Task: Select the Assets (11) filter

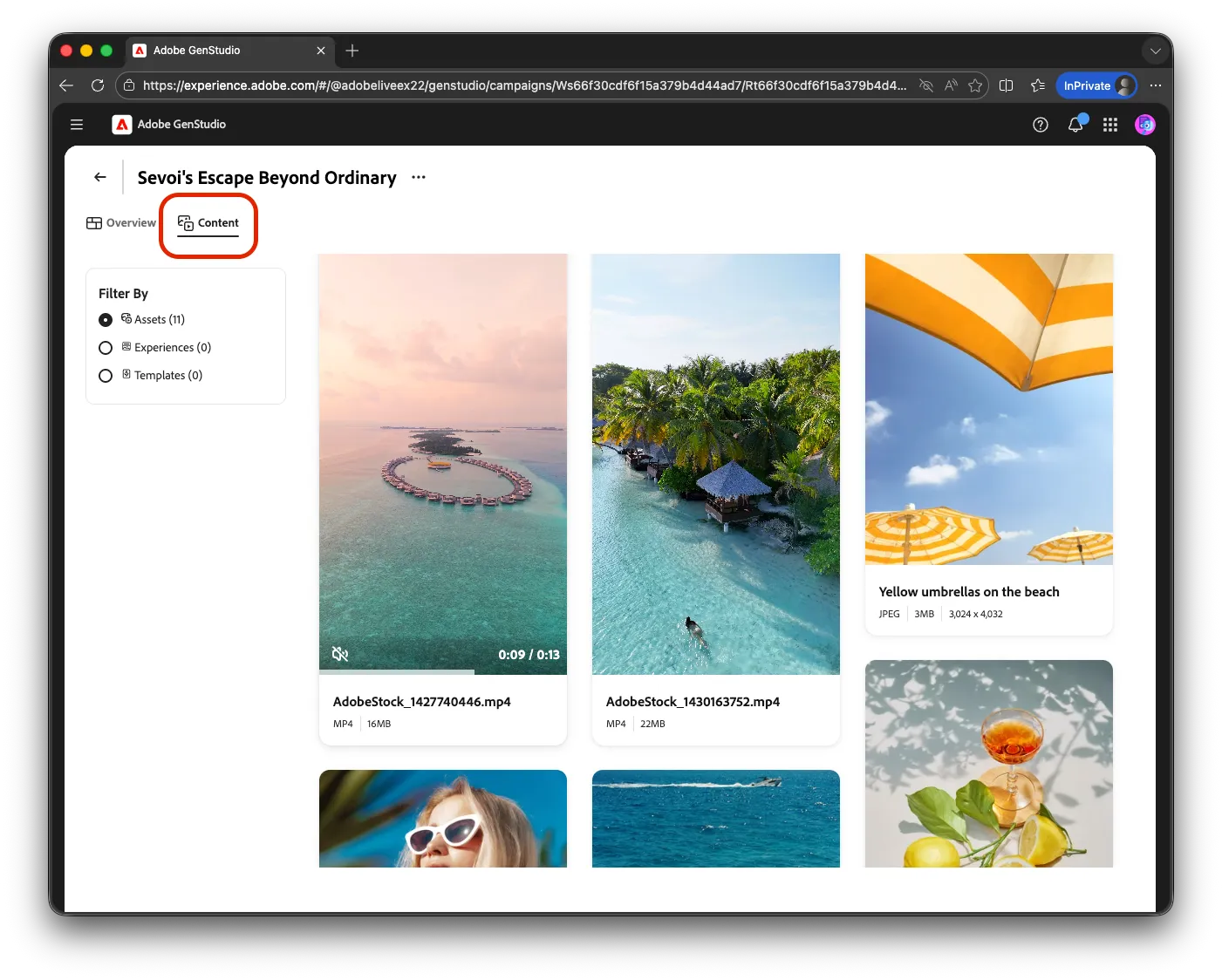Action: pos(106,320)
